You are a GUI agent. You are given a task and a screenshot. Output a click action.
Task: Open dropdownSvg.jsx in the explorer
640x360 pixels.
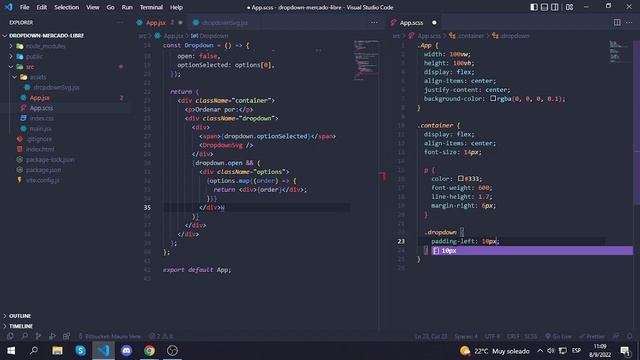(56, 87)
